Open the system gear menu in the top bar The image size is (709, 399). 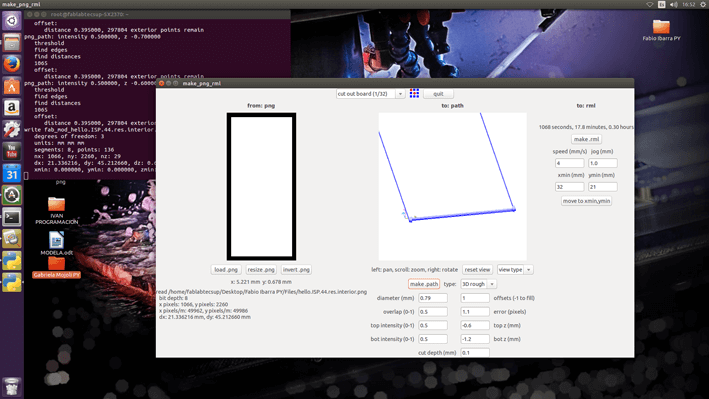tap(704, 4)
